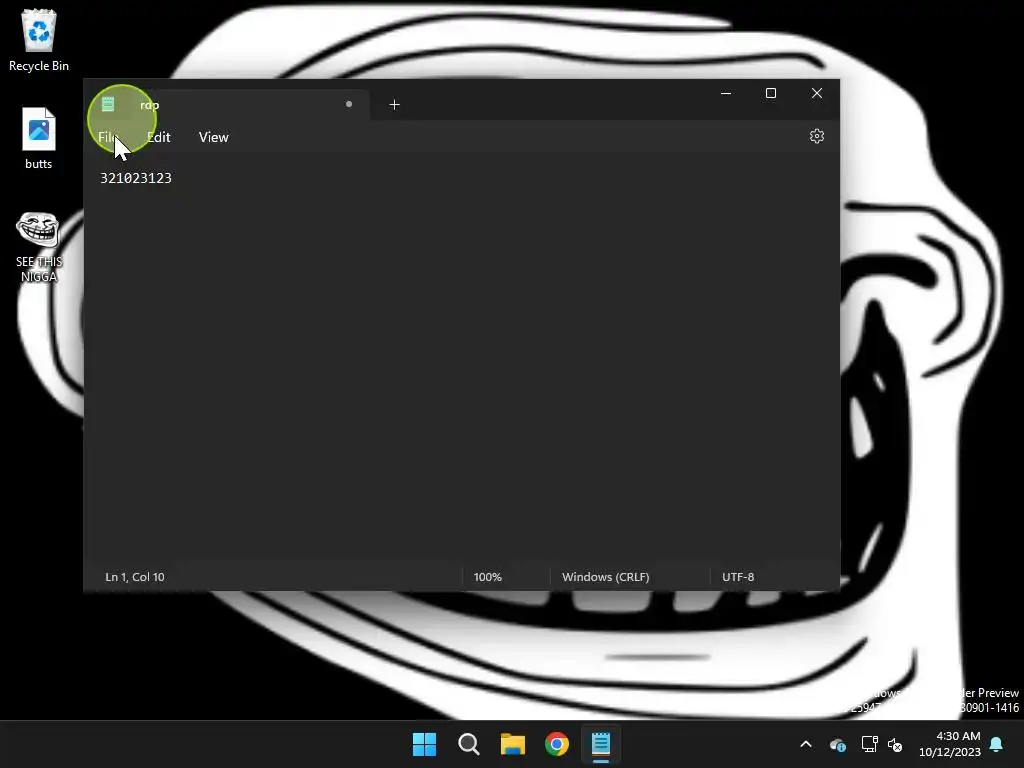Click the text 321023123 in the editor
Image resolution: width=1024 pixels, height=768 pixels.
point(136,178)
